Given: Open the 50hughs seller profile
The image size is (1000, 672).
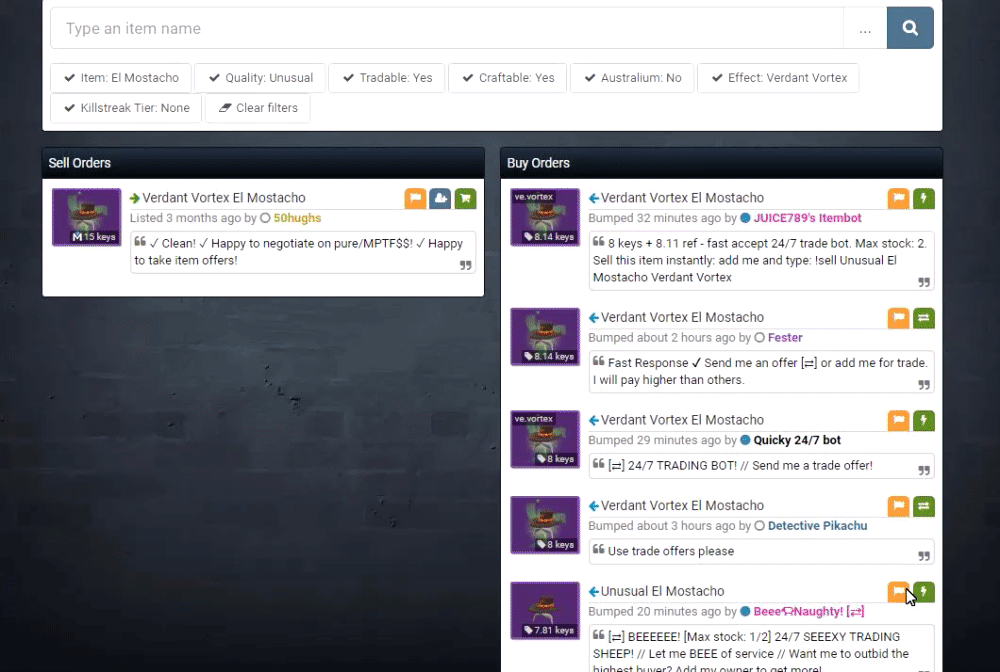Looking at the screenshot, I should point(297,218).
